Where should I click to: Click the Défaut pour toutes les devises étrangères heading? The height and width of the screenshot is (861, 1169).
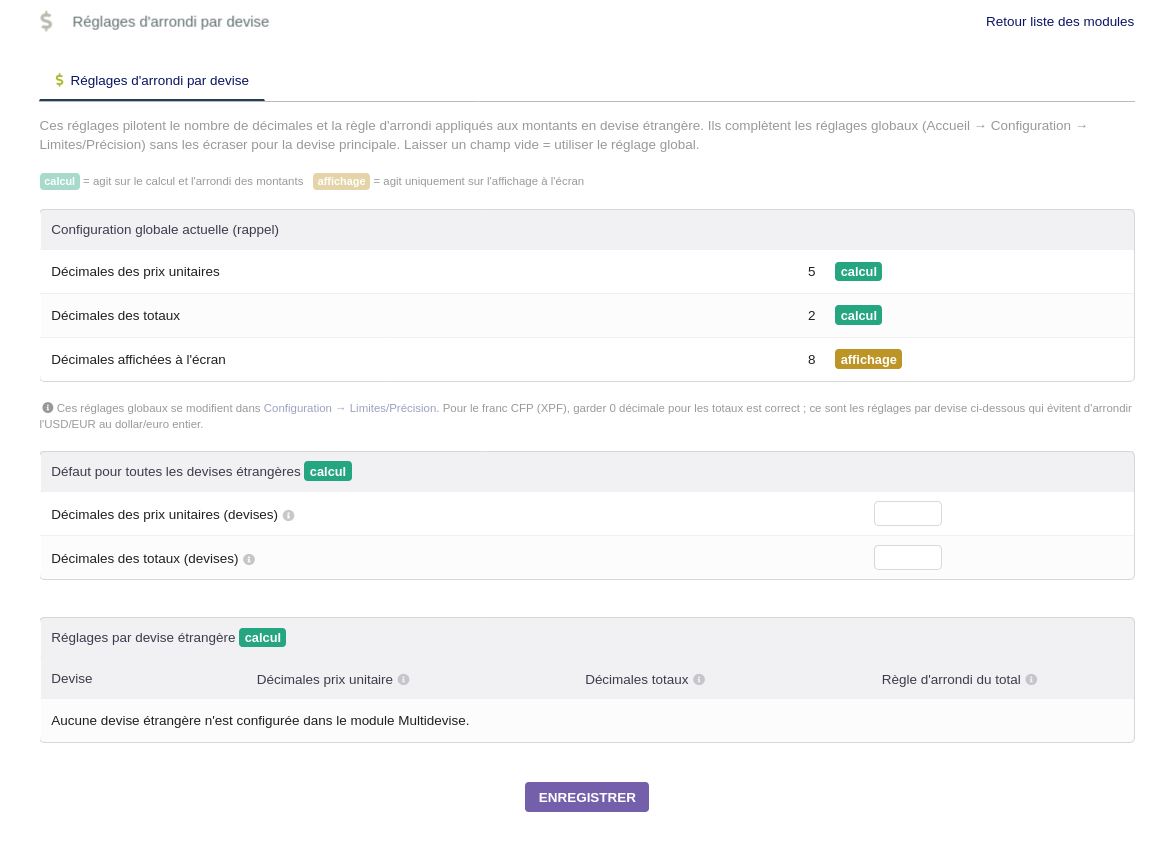tap(176, 471)
